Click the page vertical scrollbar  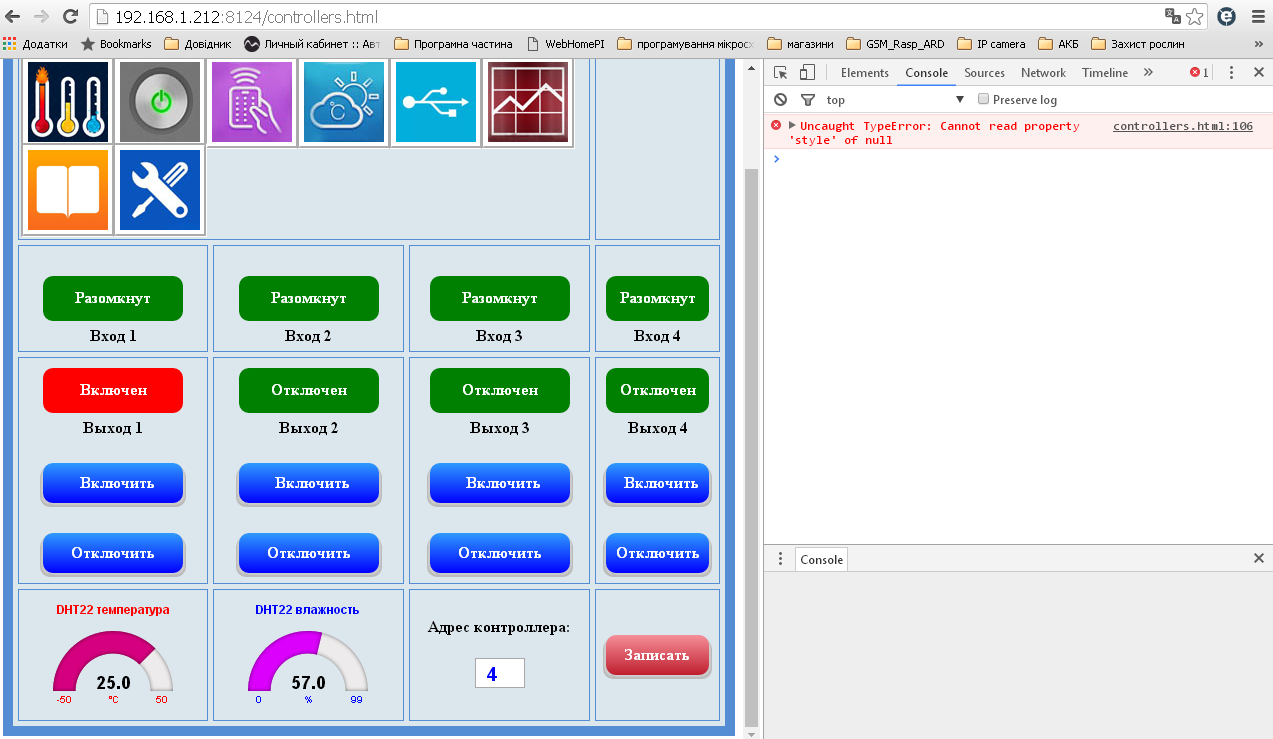point(752,447)
